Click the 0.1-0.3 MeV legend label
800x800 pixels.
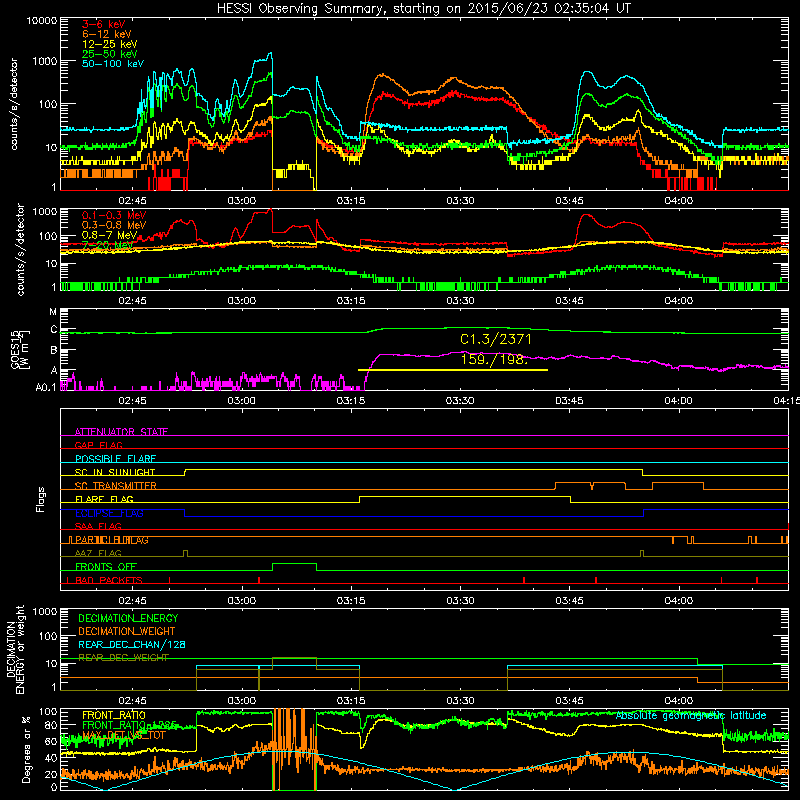[114, 215]
